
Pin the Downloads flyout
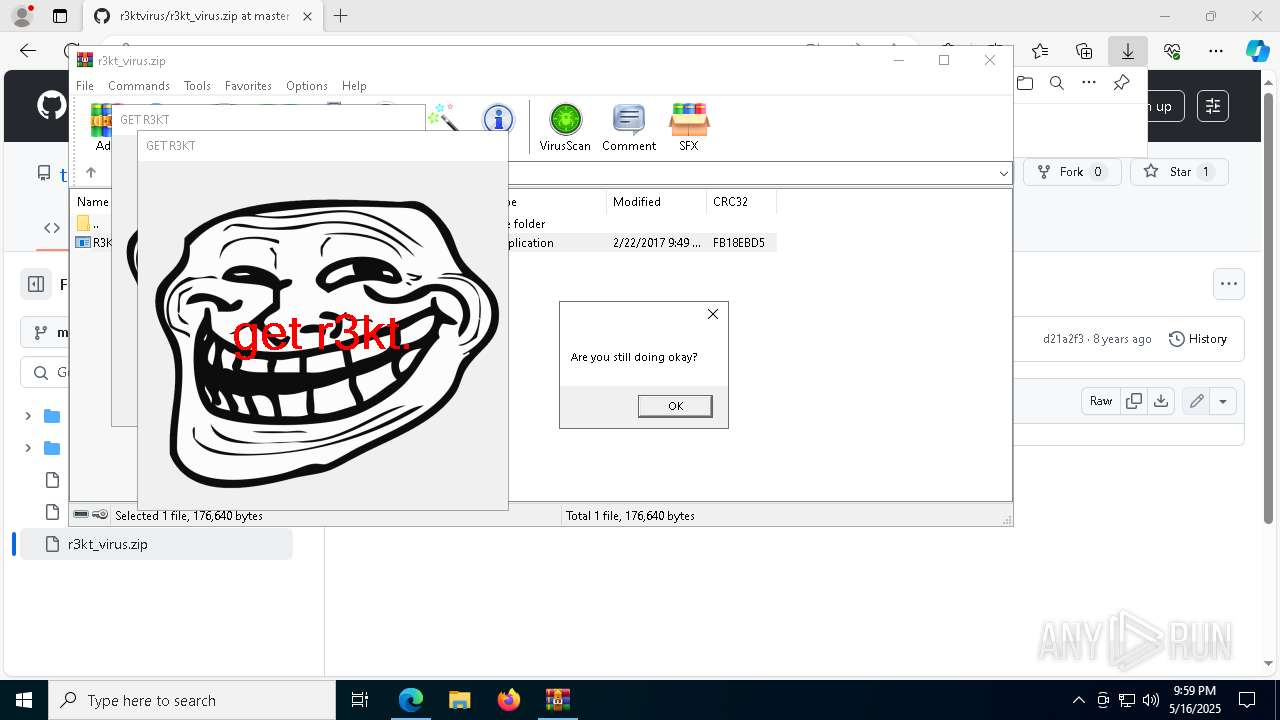pos(1121,83)
